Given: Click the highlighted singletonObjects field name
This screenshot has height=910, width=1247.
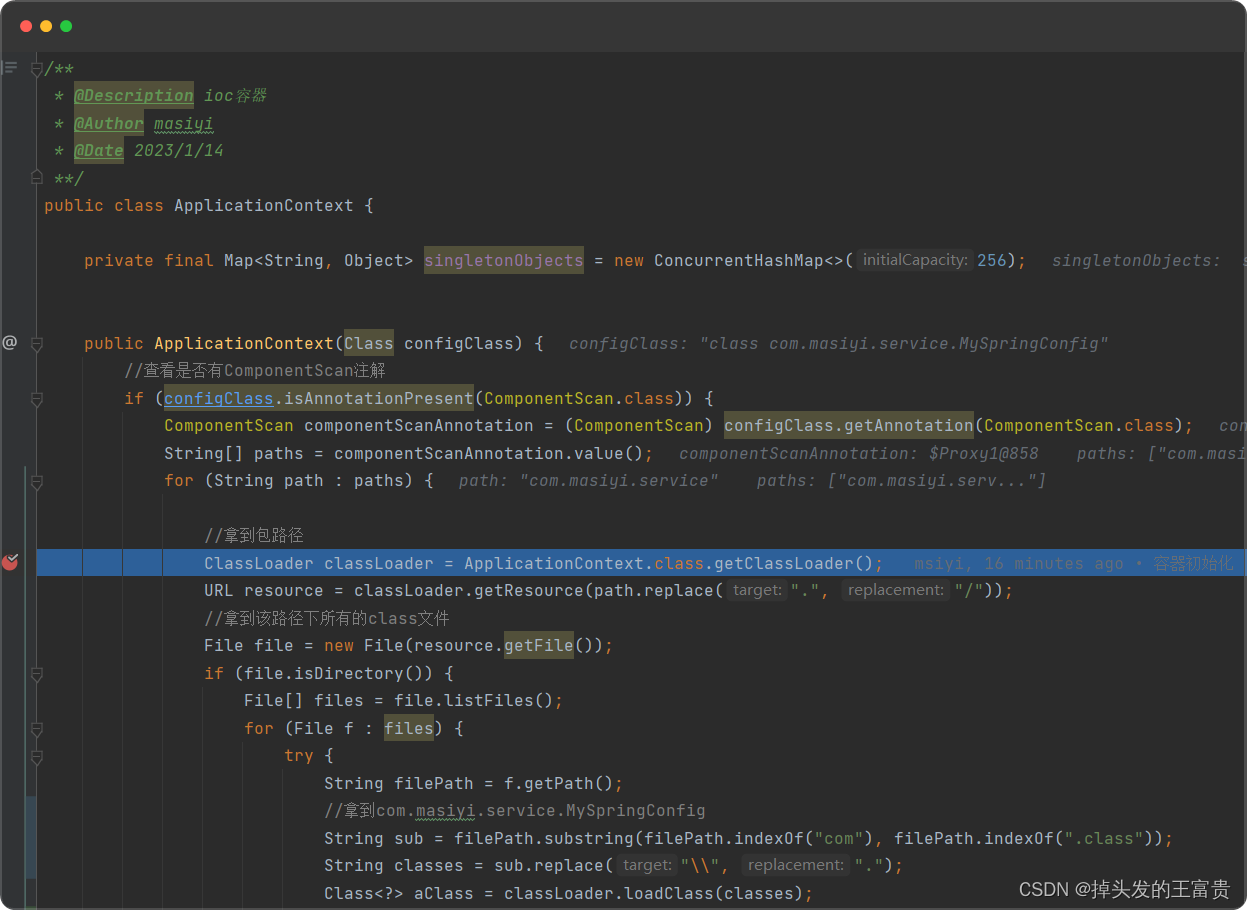Looking at the screenshot, I should pos(504,260).
